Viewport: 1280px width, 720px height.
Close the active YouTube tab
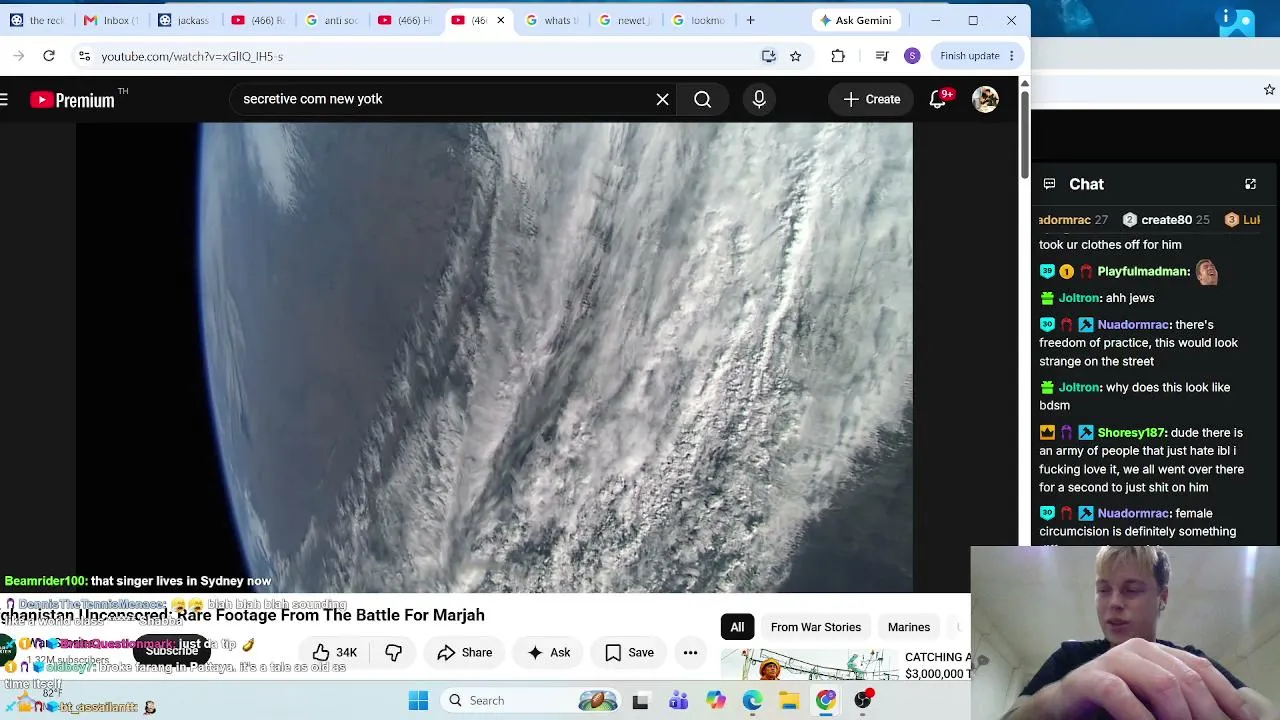[x=501, y=20]
